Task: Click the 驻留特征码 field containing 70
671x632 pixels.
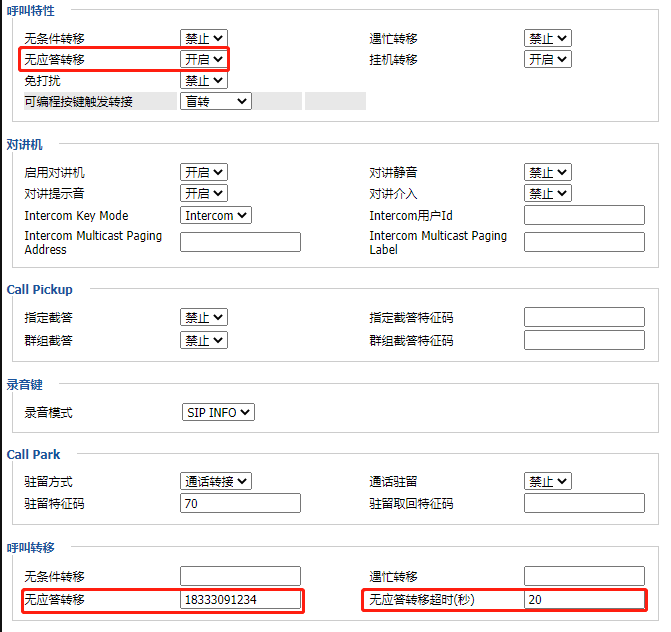Action: pos(240,503)
